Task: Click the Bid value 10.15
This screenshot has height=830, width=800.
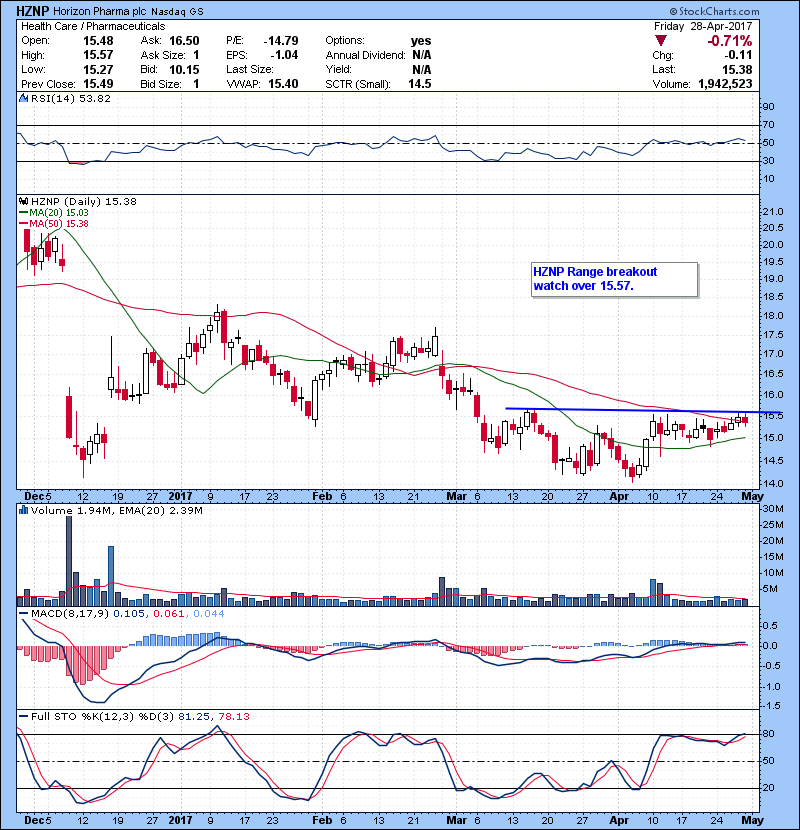Action: pyautogui.click(x=184, y=69)
